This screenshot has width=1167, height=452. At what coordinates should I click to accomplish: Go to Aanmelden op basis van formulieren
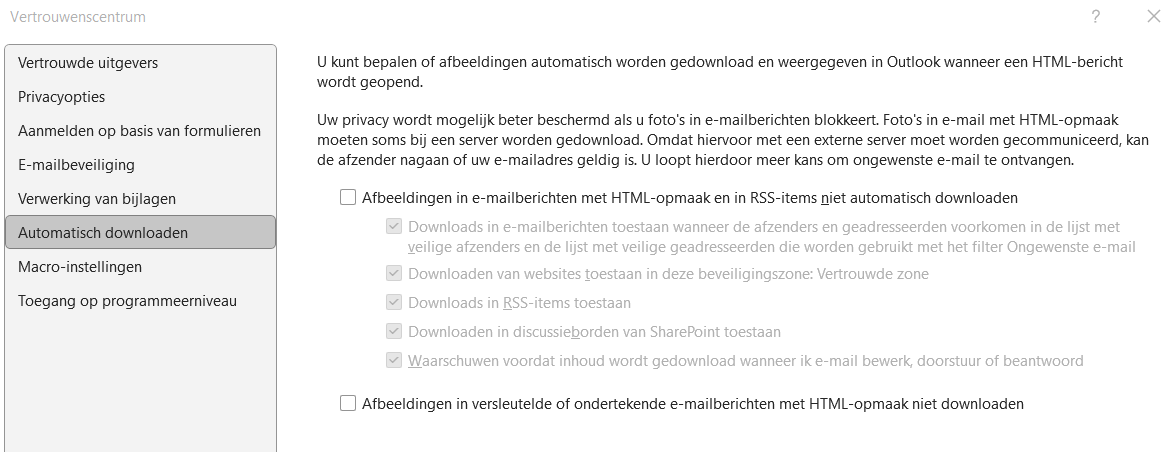click(x=140, y=131)
